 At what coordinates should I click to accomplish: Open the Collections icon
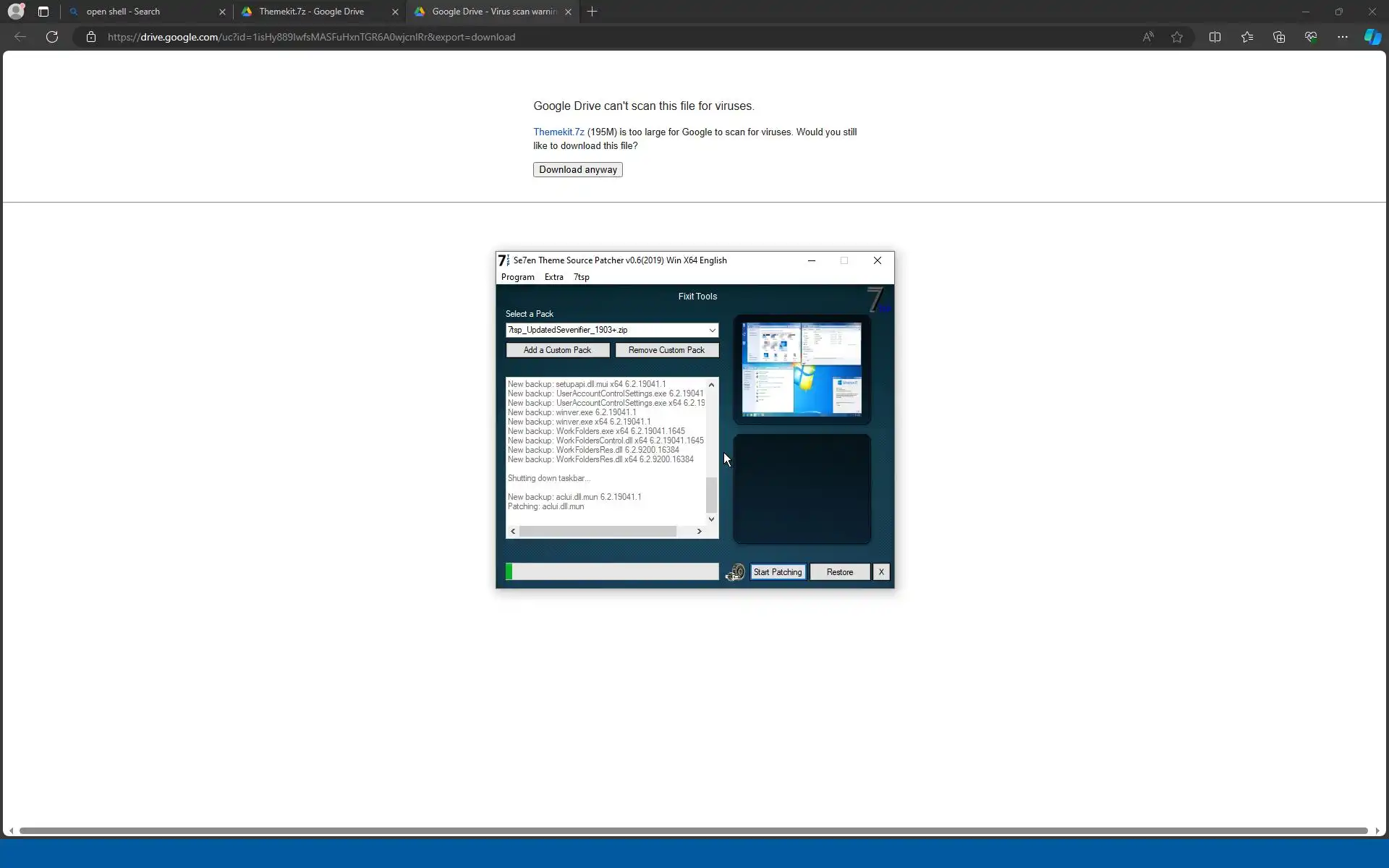pyautogui.click(x=1278, y=37)
